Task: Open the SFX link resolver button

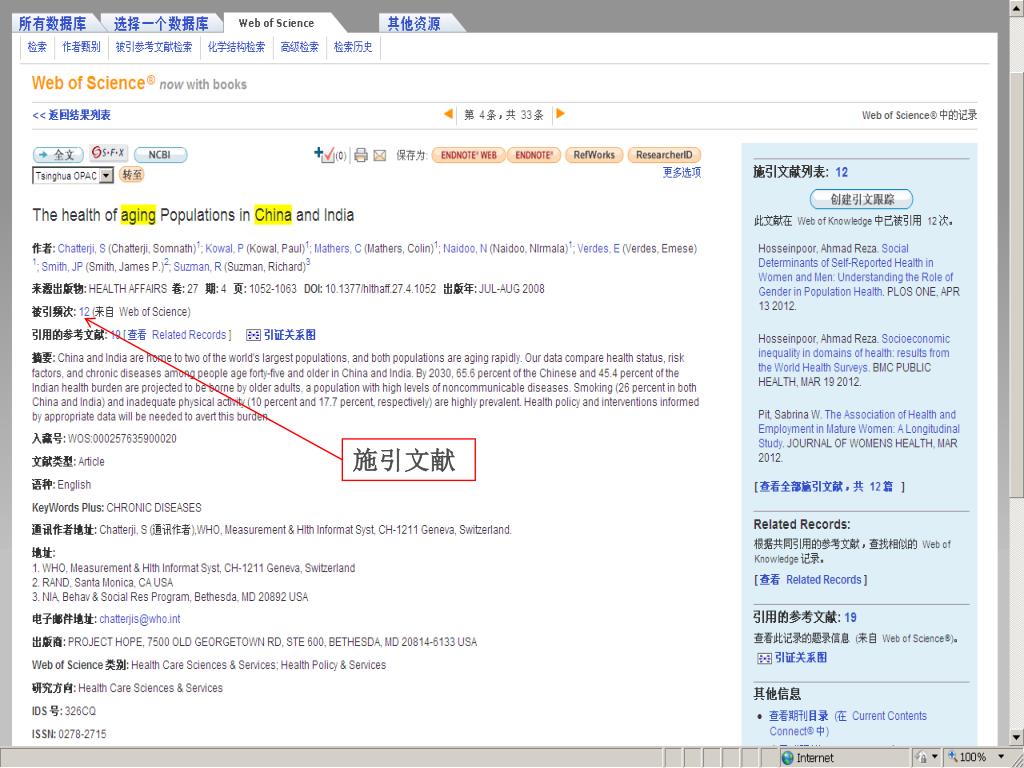Action: point(108,153)
